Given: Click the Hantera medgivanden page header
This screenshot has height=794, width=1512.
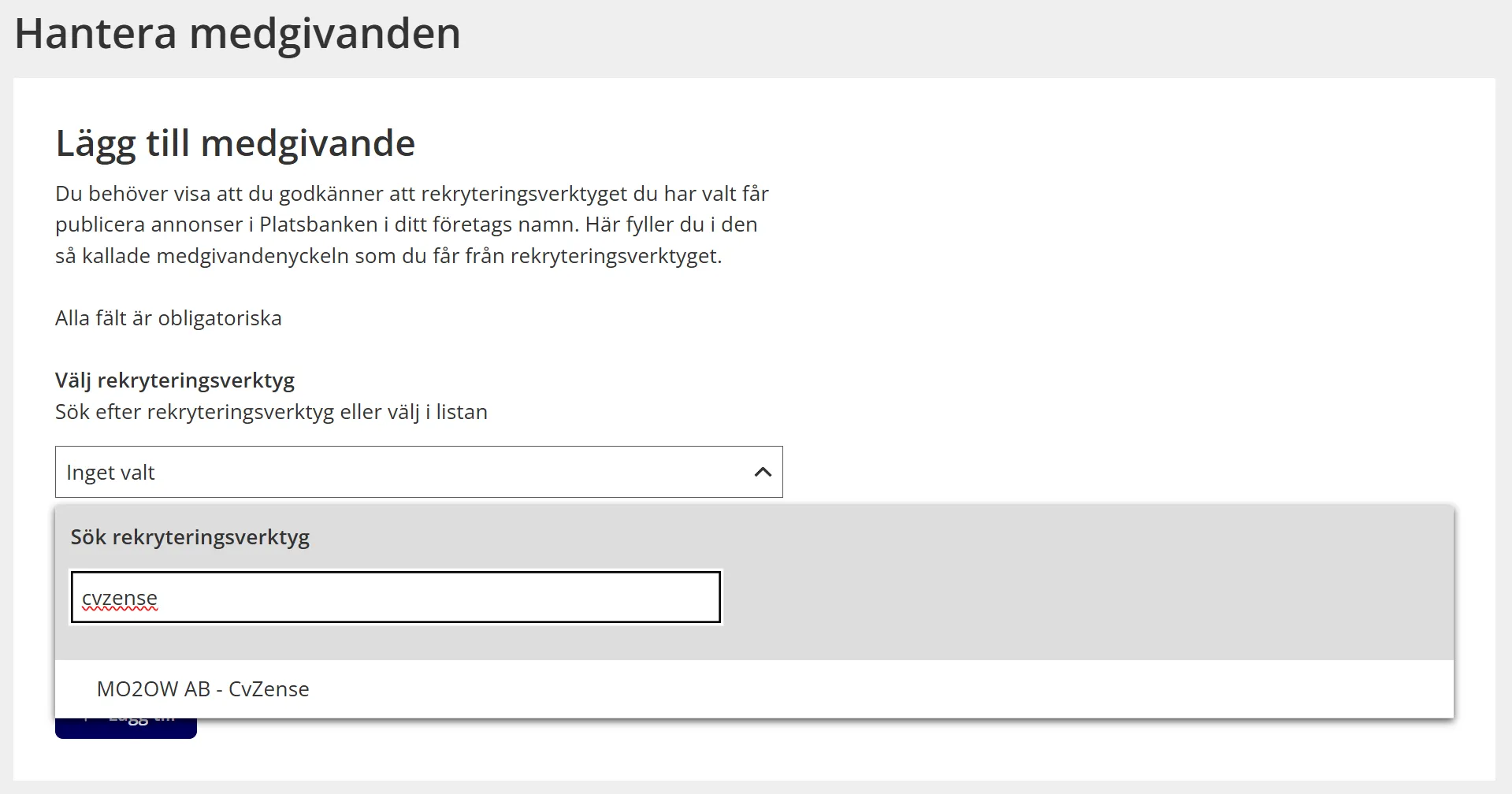Looking at the screenshot, I should [x=238, y=33].
